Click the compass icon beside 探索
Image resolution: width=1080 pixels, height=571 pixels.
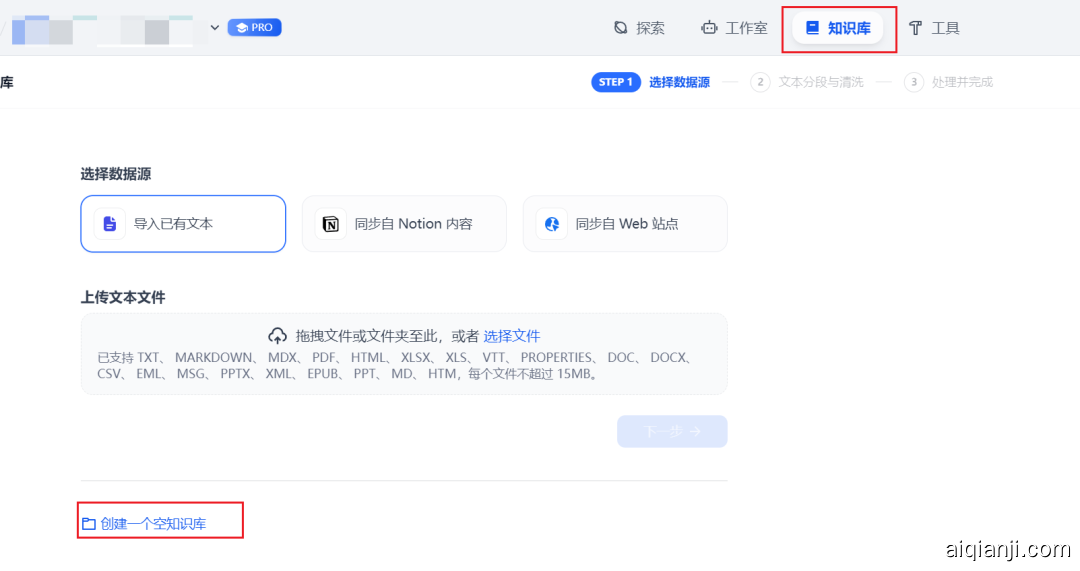[621, 28]
